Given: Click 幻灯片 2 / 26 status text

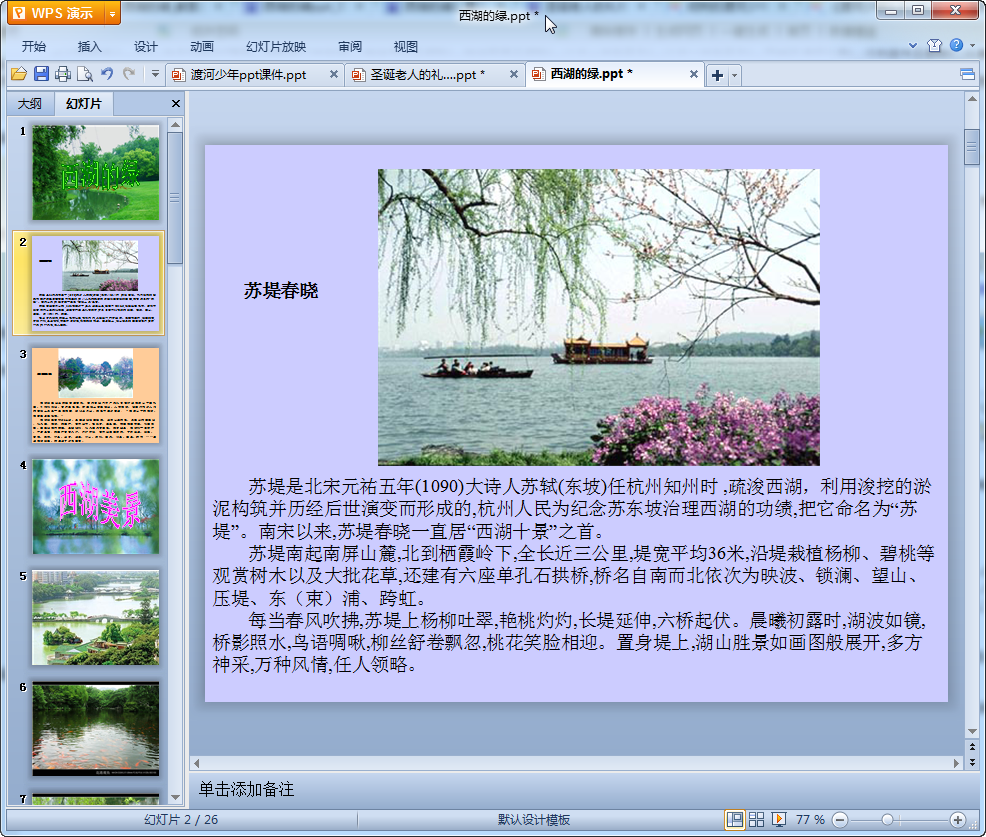Looking at the screenshot, I should click(181, 819).
